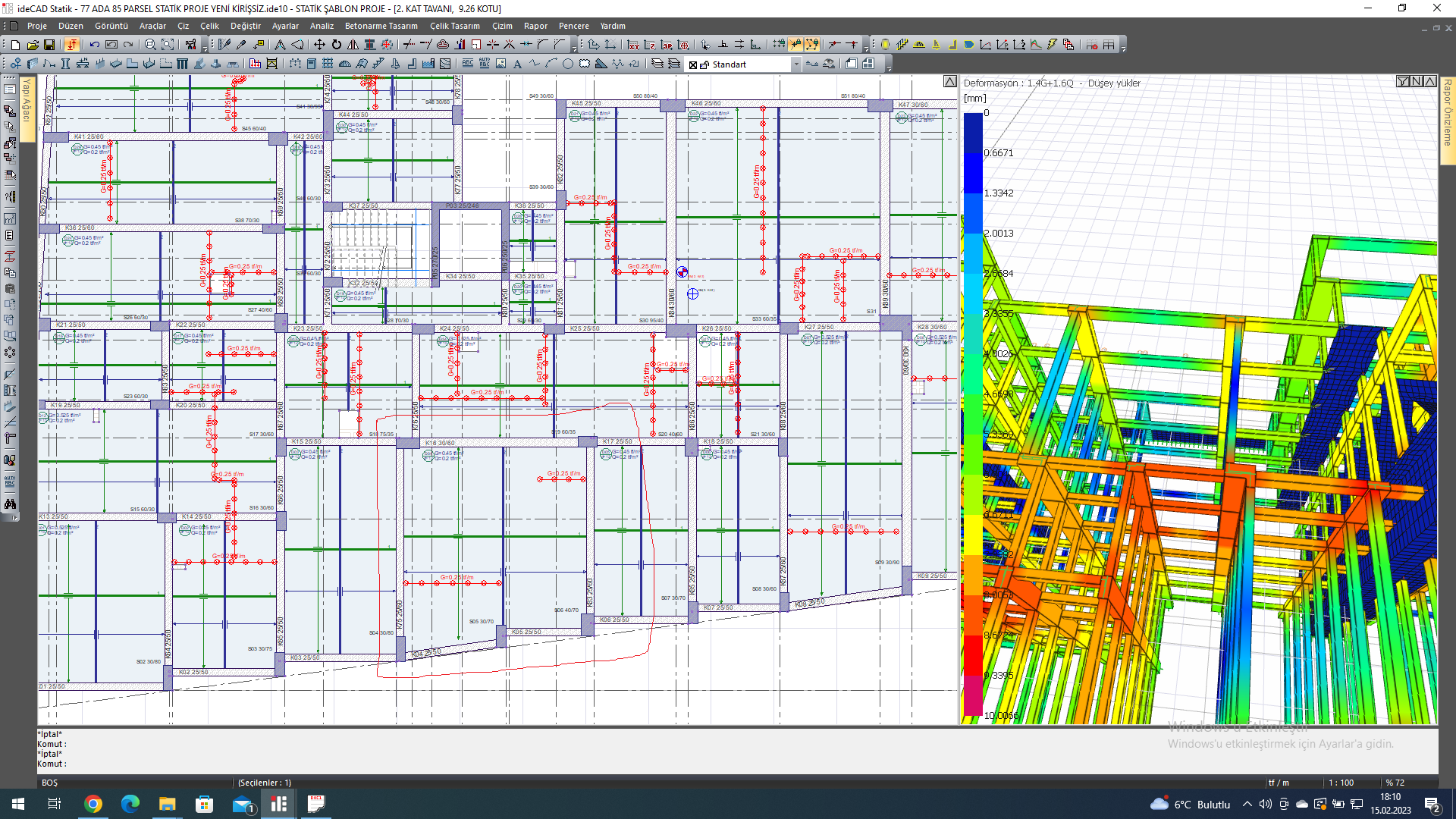The image size is (1456, 819).
Task: Toggle the four-window split view icon
Action: [868, 64]
